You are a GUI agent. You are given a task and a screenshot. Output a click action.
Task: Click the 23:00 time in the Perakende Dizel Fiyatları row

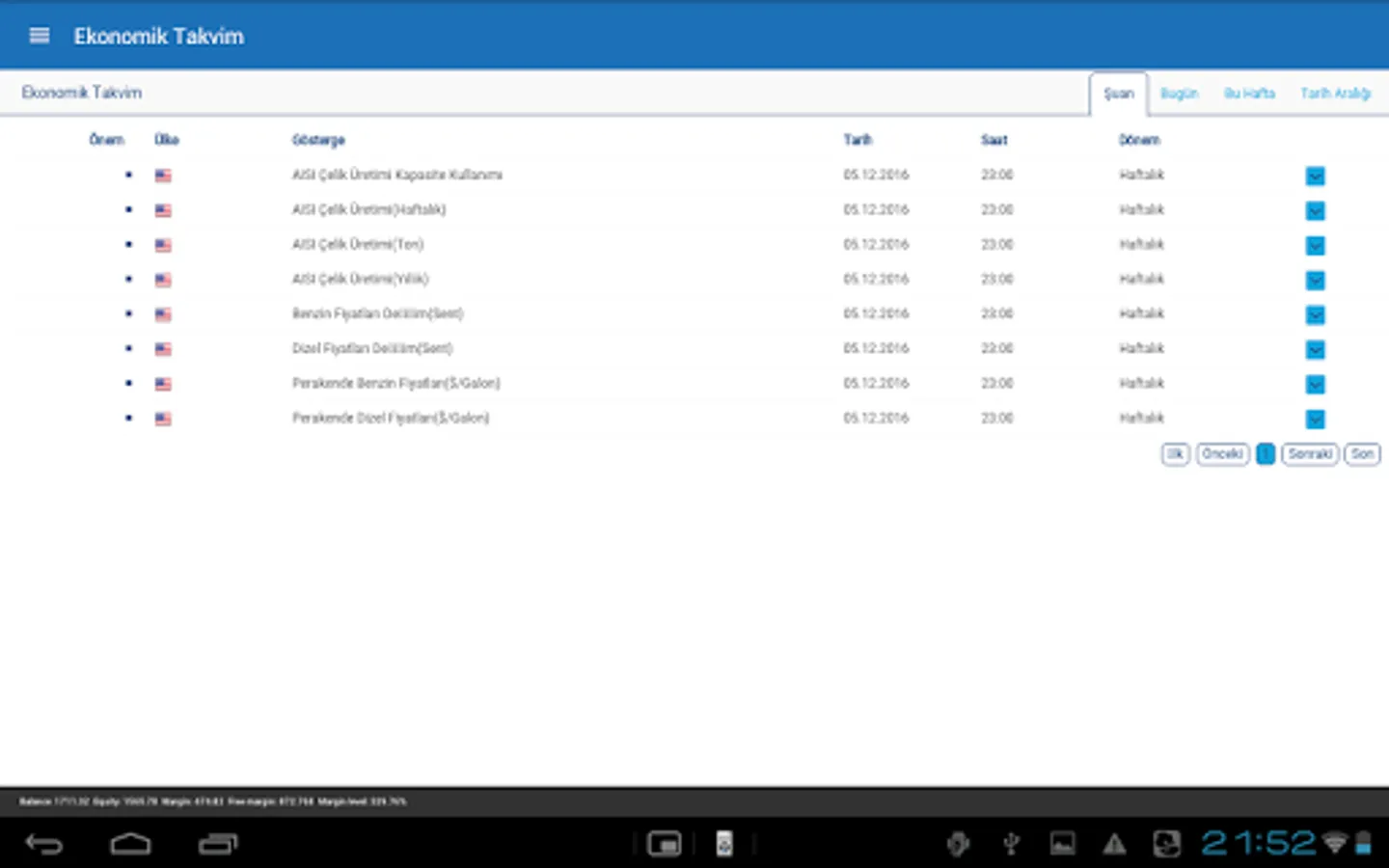(997, 418)
